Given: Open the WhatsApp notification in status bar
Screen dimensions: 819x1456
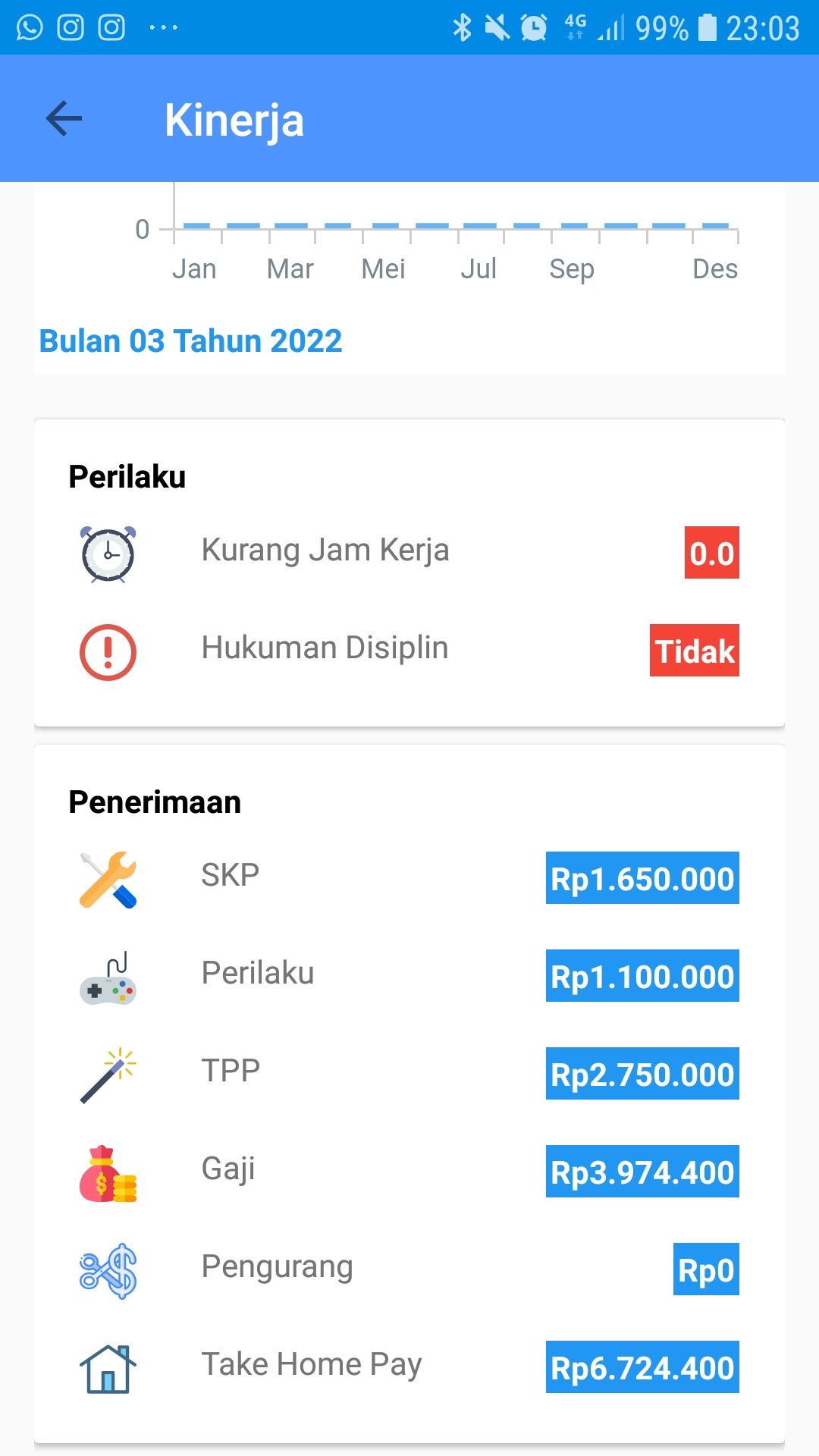Looking at the screenshot, I should [x=30, y=28].
